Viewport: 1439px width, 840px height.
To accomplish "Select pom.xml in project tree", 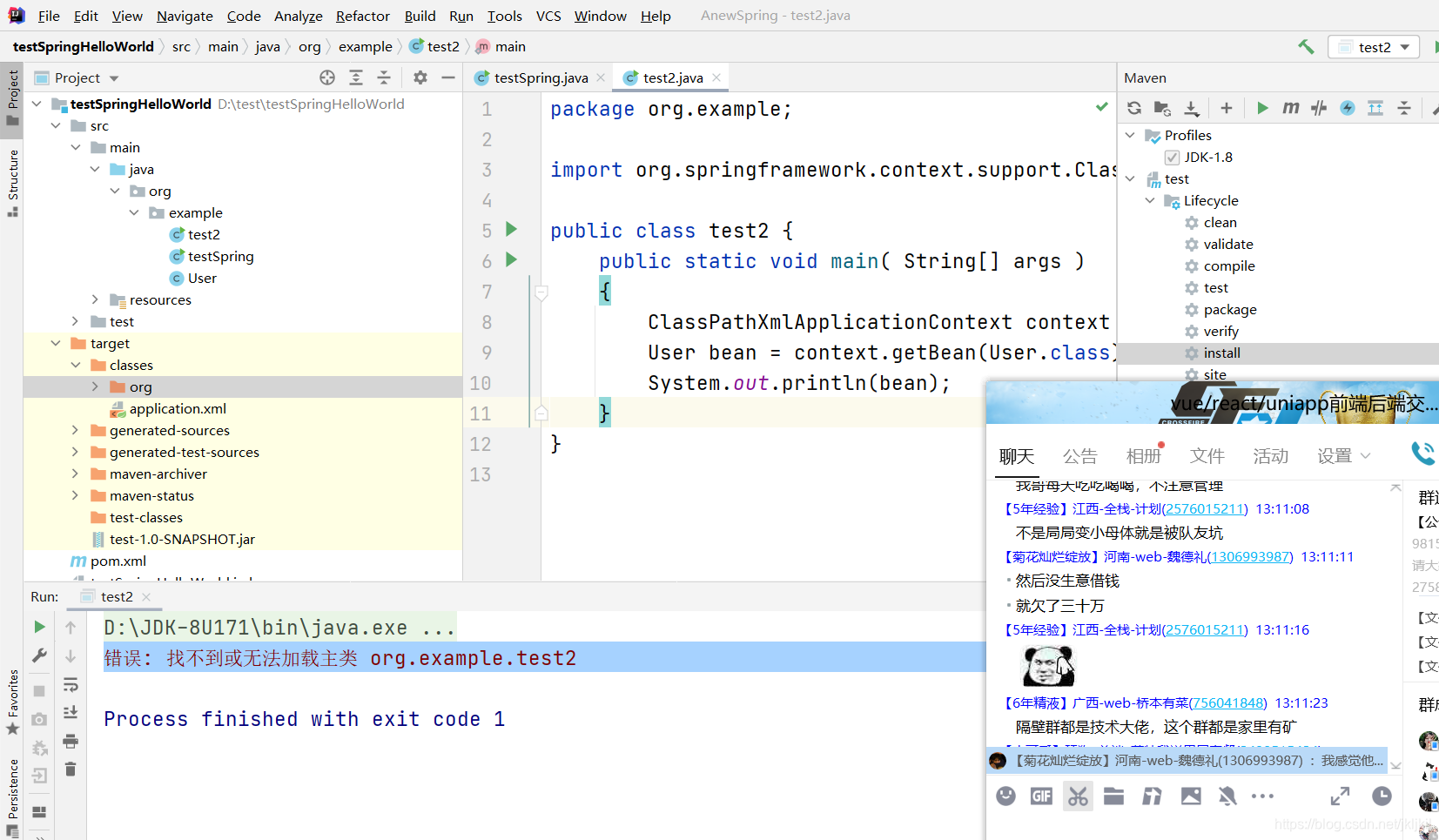I will (118, 561).
